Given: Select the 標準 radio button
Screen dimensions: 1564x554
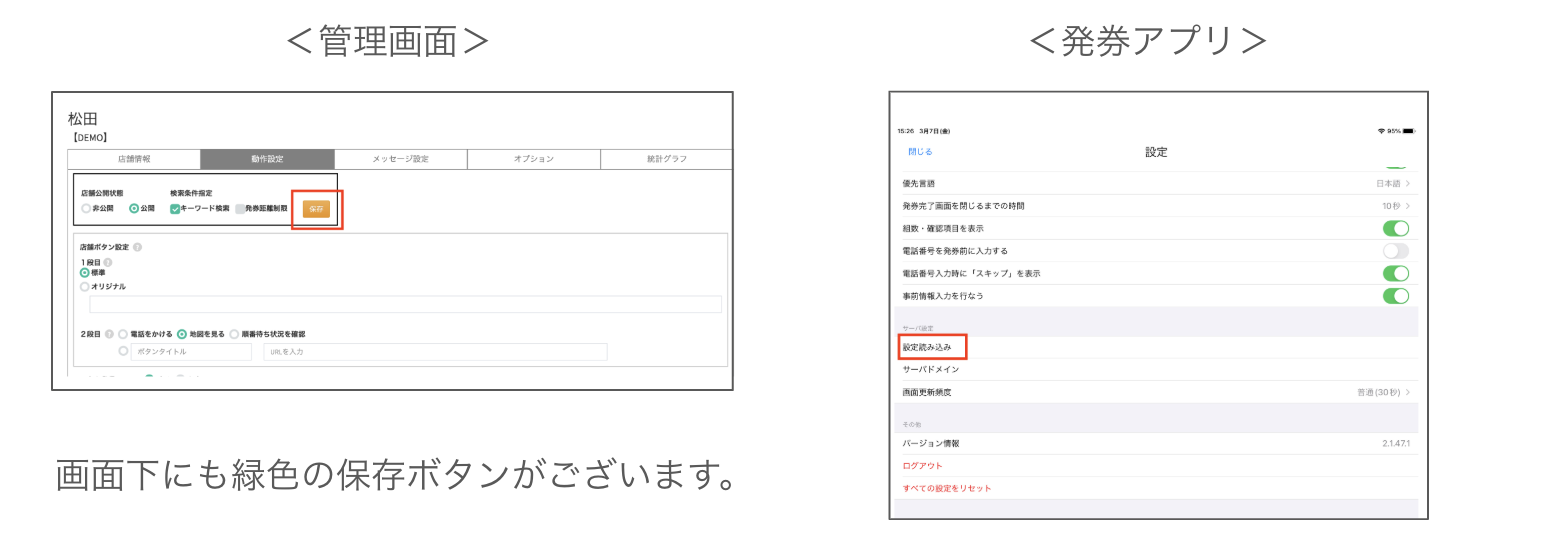Looking at the screenshot, I should [x=85, y=272].
